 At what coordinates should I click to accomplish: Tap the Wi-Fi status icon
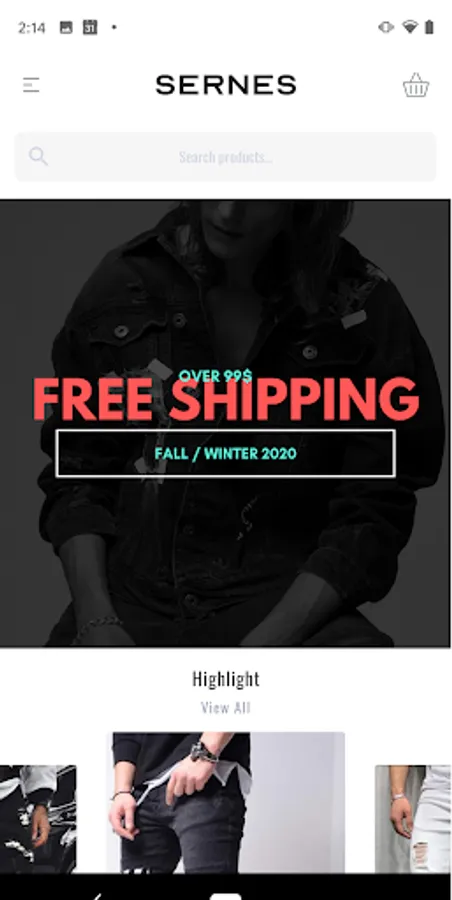click(409, 27)
